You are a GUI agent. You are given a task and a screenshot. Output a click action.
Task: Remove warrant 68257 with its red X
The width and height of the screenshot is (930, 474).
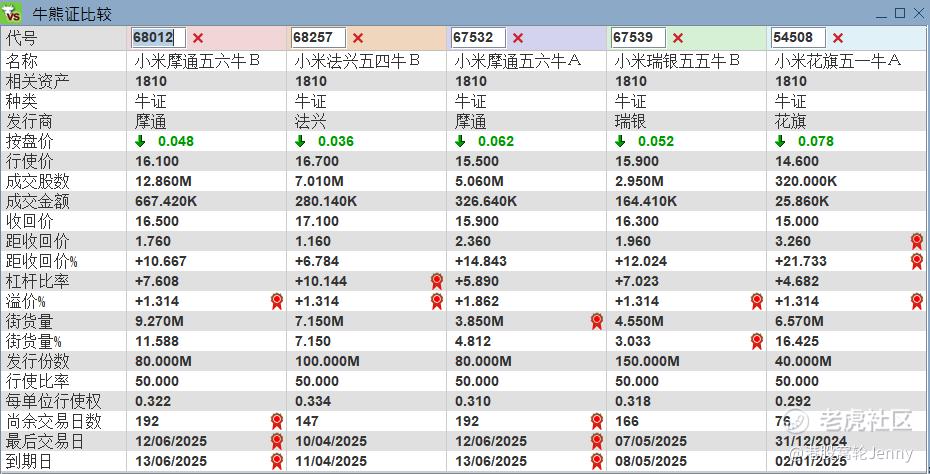click(x=358, y=39)
